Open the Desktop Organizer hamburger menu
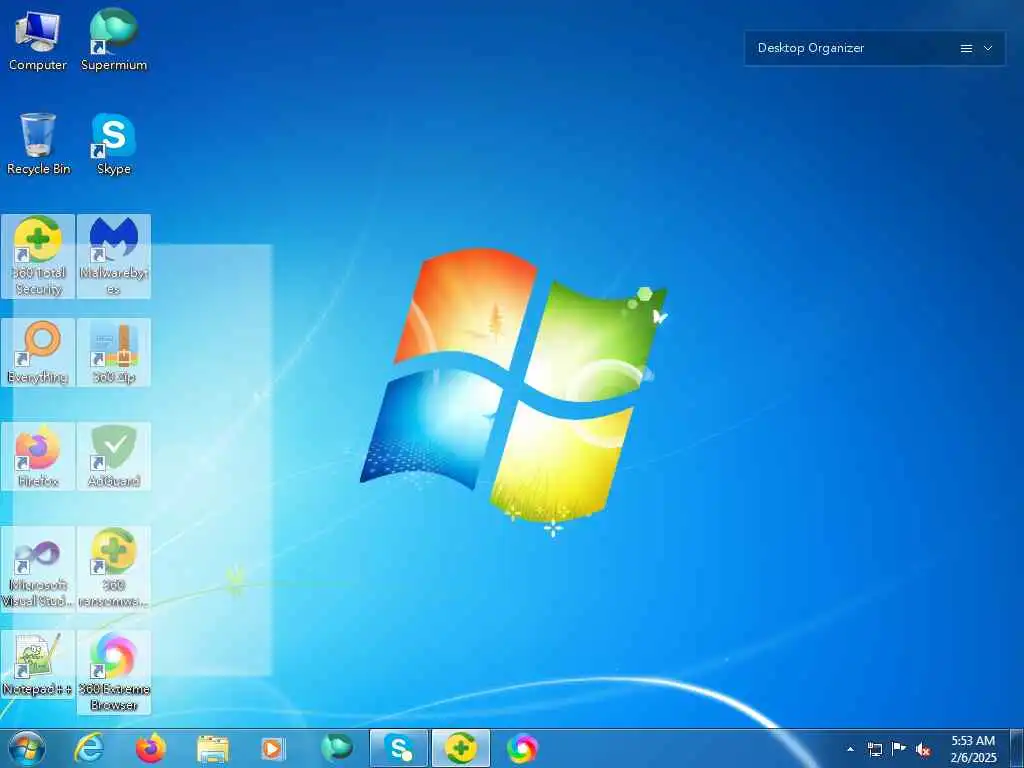Image resolution: width=1024 pixels, height=768 pixels. [967, 48]
